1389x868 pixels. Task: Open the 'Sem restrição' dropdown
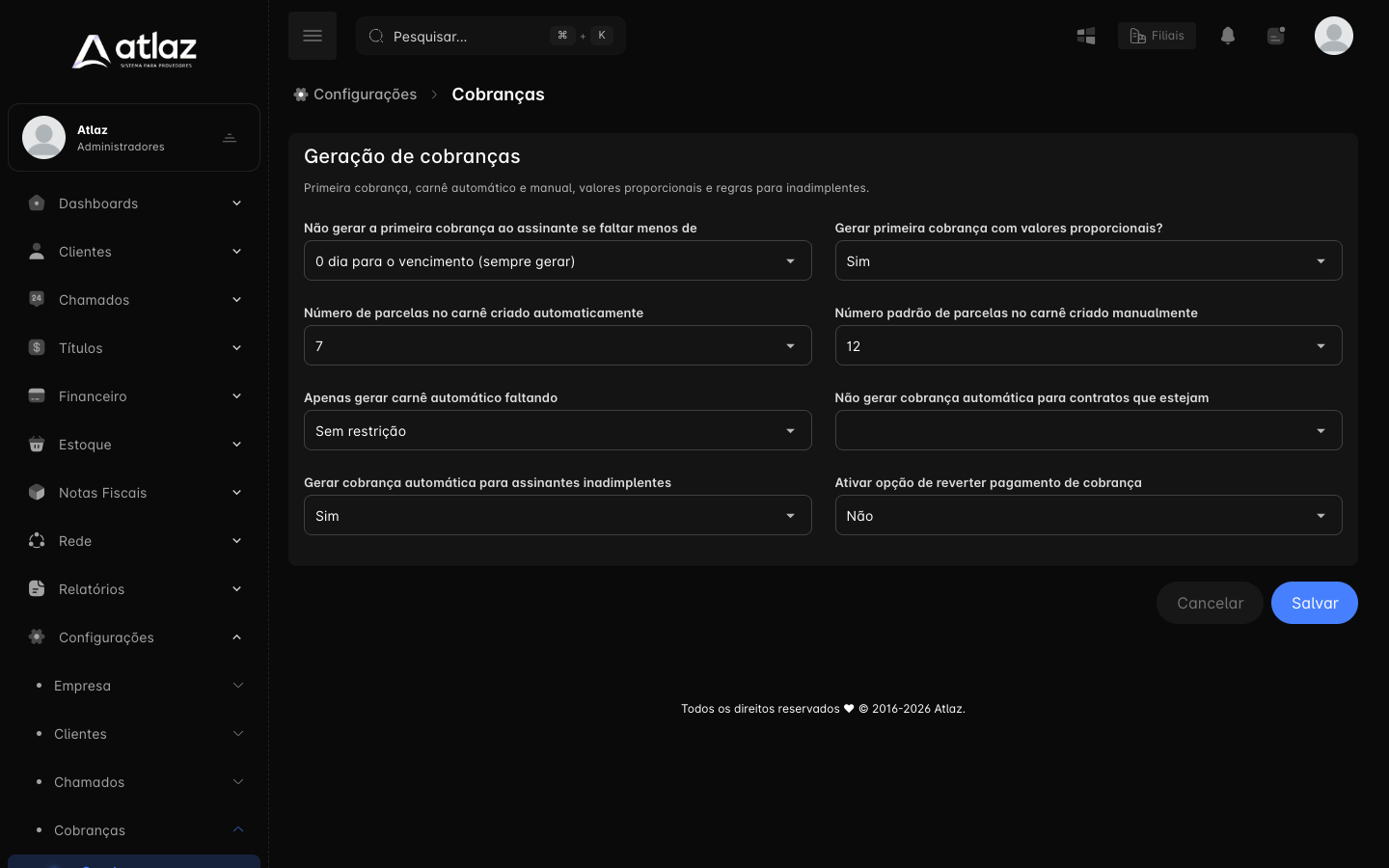[x=558, y=430]
